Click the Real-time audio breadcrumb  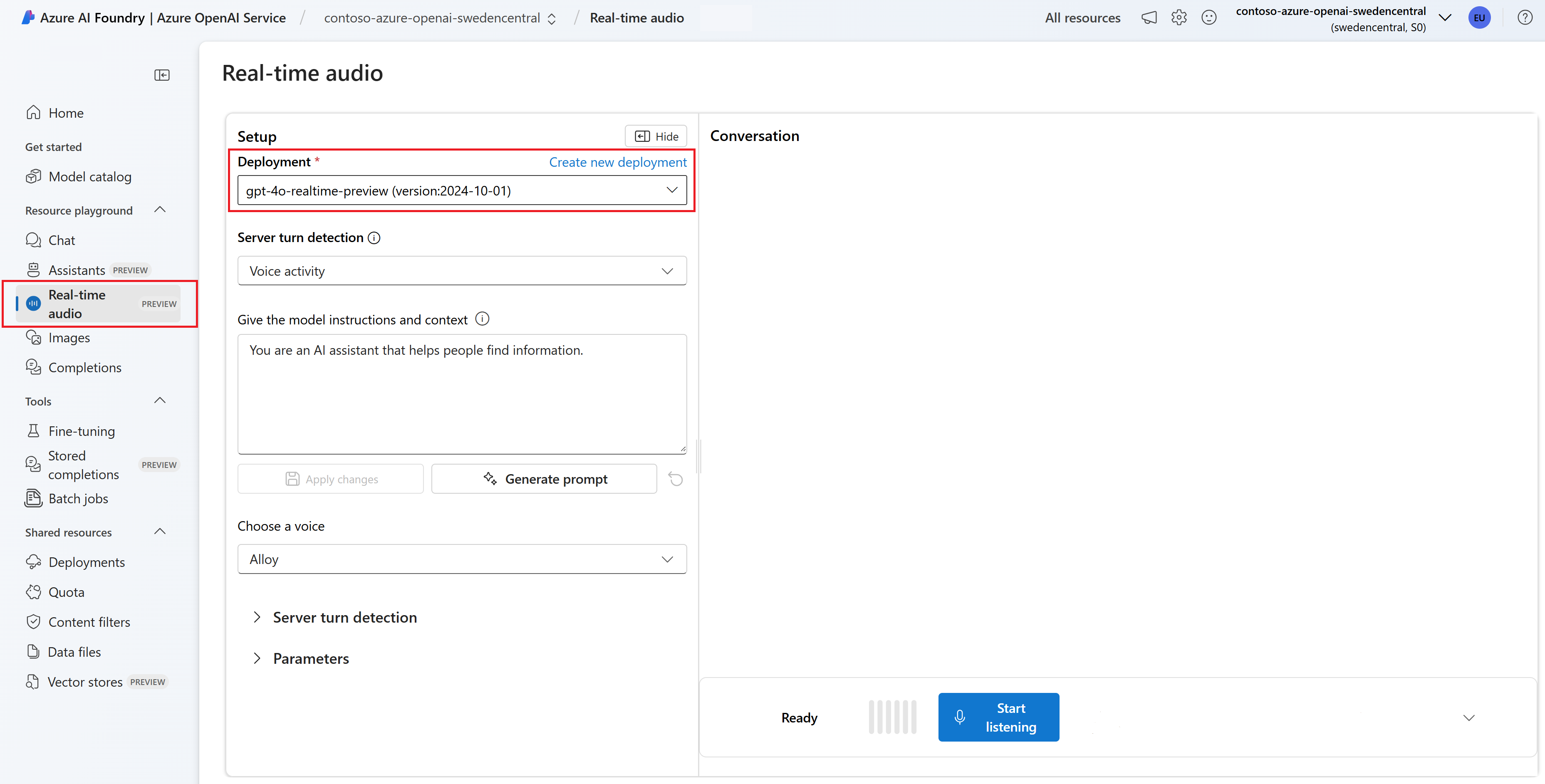636,18
